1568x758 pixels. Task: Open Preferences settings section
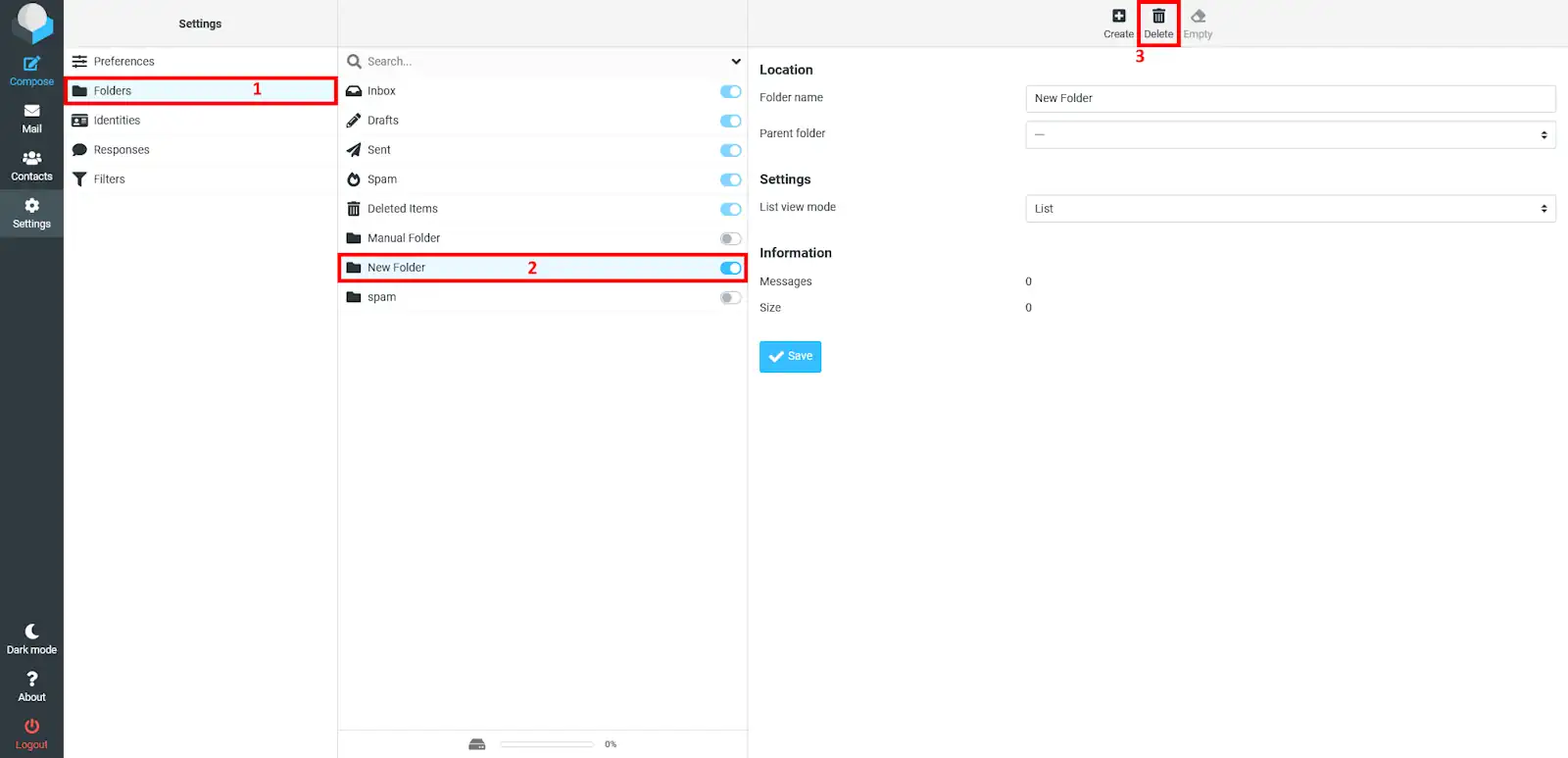123,62
